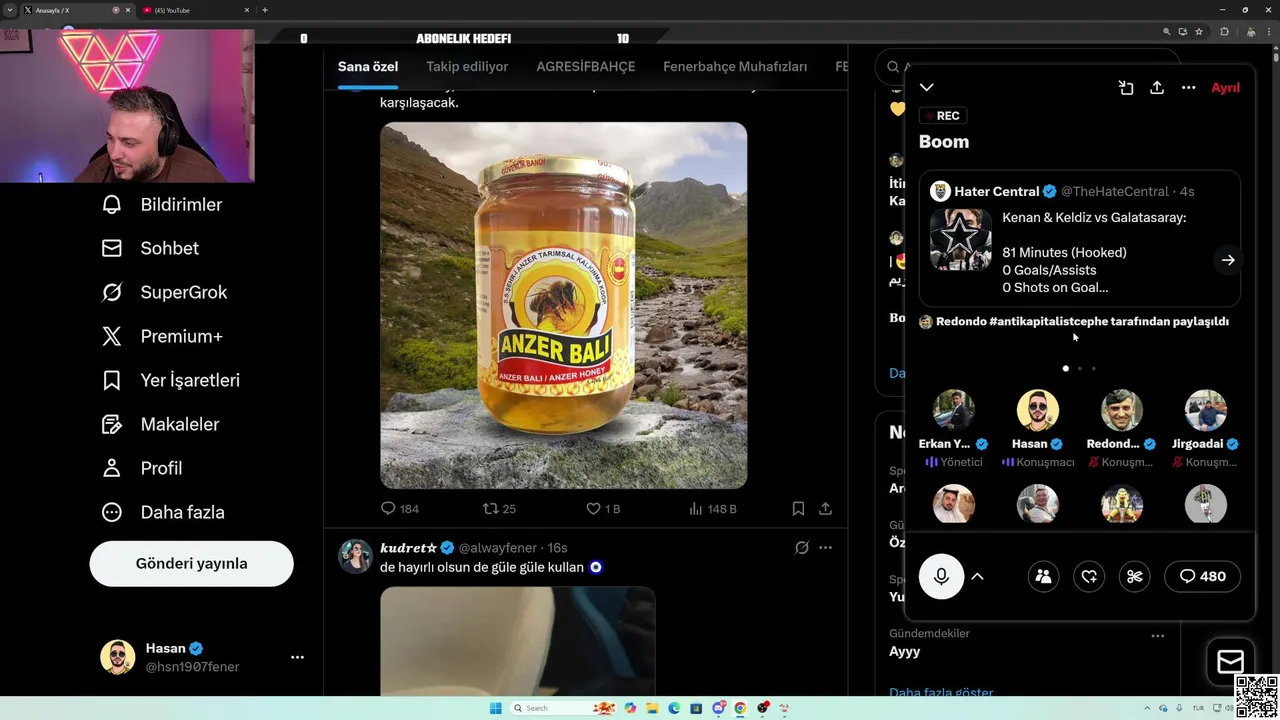Open @alwayfener handle link
The height and width of the screenshot is (720, 1280).
tap(499, 548)
